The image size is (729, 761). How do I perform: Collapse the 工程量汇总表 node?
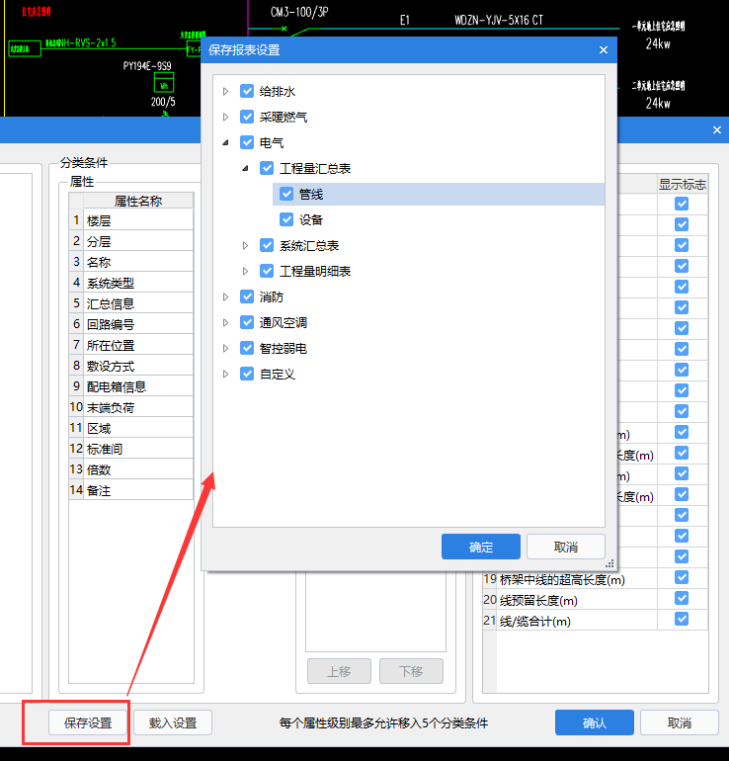coord(246,169)
